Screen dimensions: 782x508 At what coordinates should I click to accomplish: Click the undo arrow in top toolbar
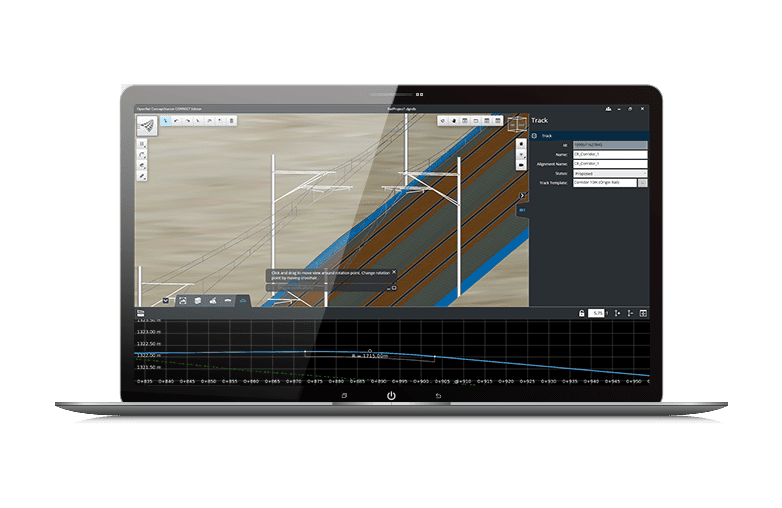pos(177,121)
